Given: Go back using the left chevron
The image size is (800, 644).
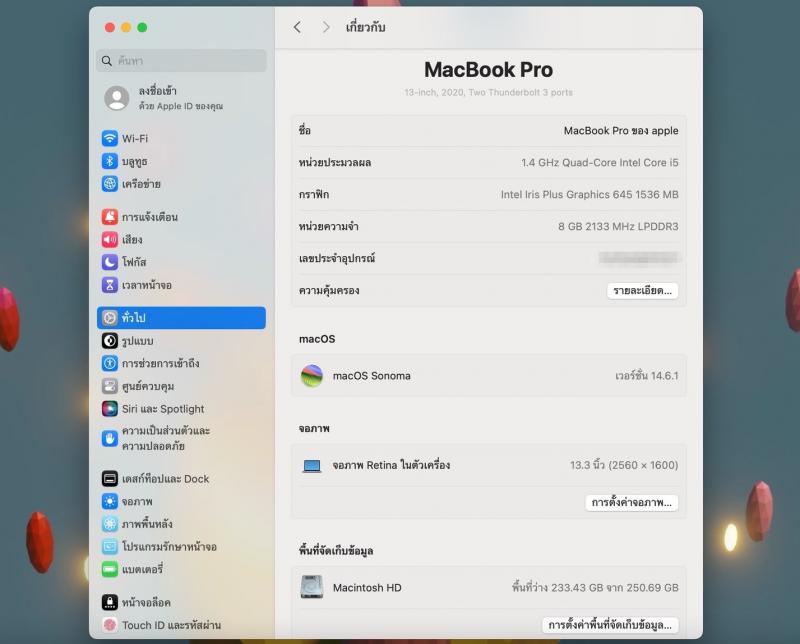Looking at the screenshot, I should [297, 27].
